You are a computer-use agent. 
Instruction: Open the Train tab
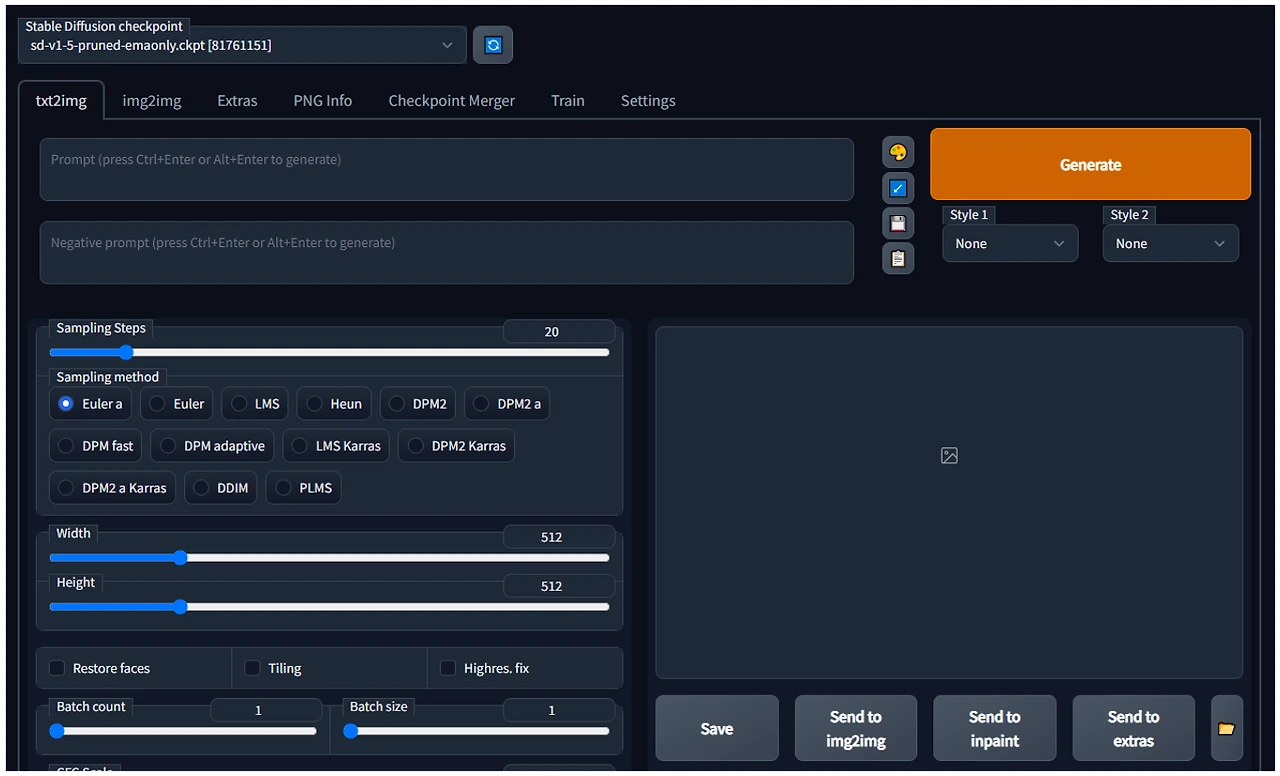(x=568, y=101)
